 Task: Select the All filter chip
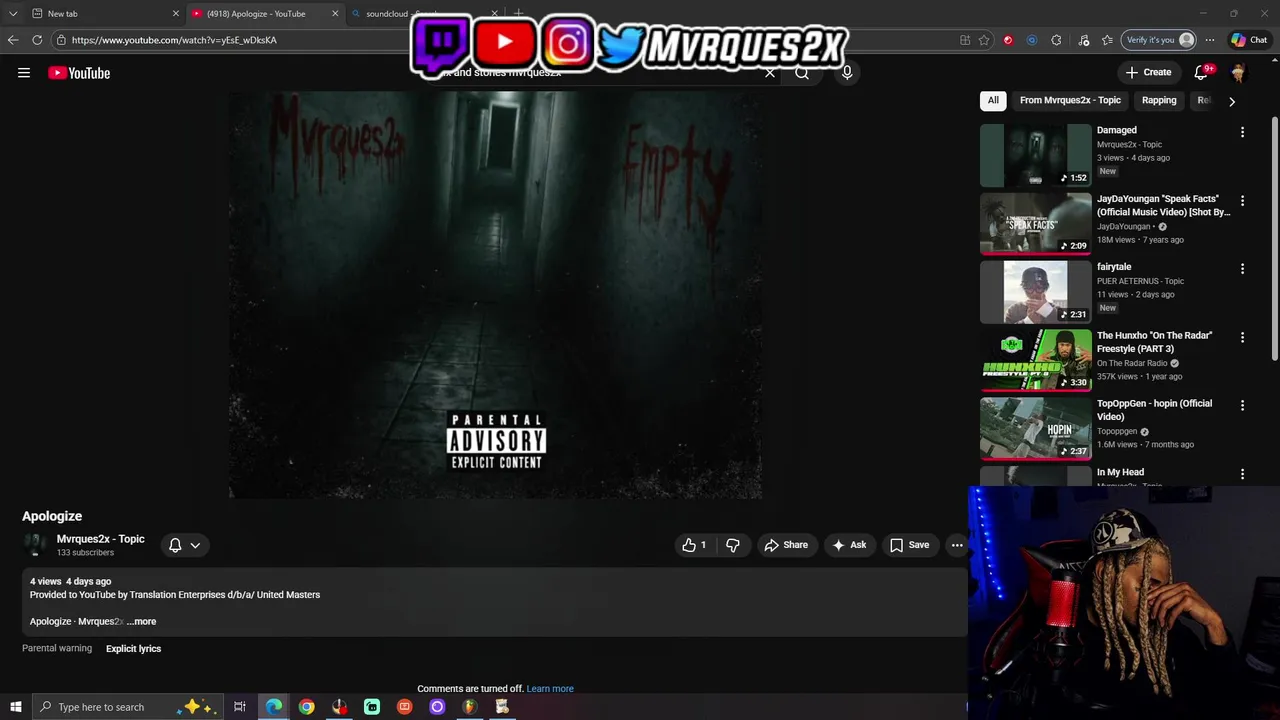point(993,100)
